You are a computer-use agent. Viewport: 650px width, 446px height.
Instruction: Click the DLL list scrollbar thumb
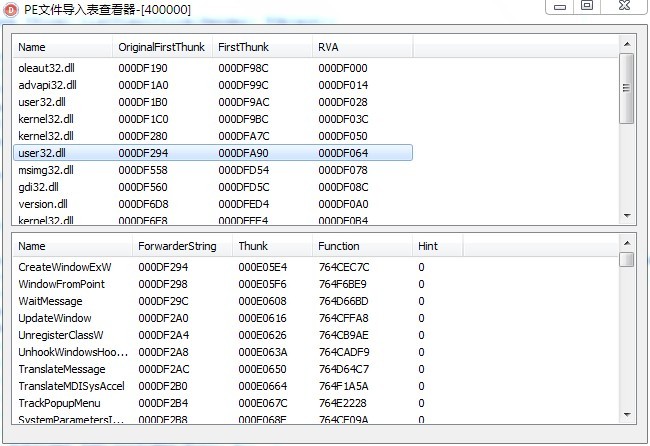point(627,88)
